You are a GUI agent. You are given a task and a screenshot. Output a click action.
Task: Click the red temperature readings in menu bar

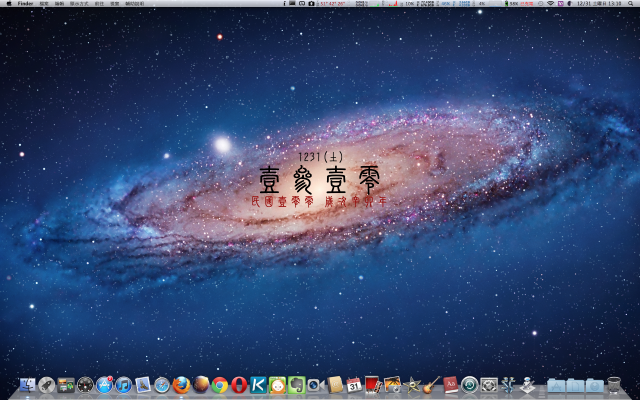click(x=332, y=3)
